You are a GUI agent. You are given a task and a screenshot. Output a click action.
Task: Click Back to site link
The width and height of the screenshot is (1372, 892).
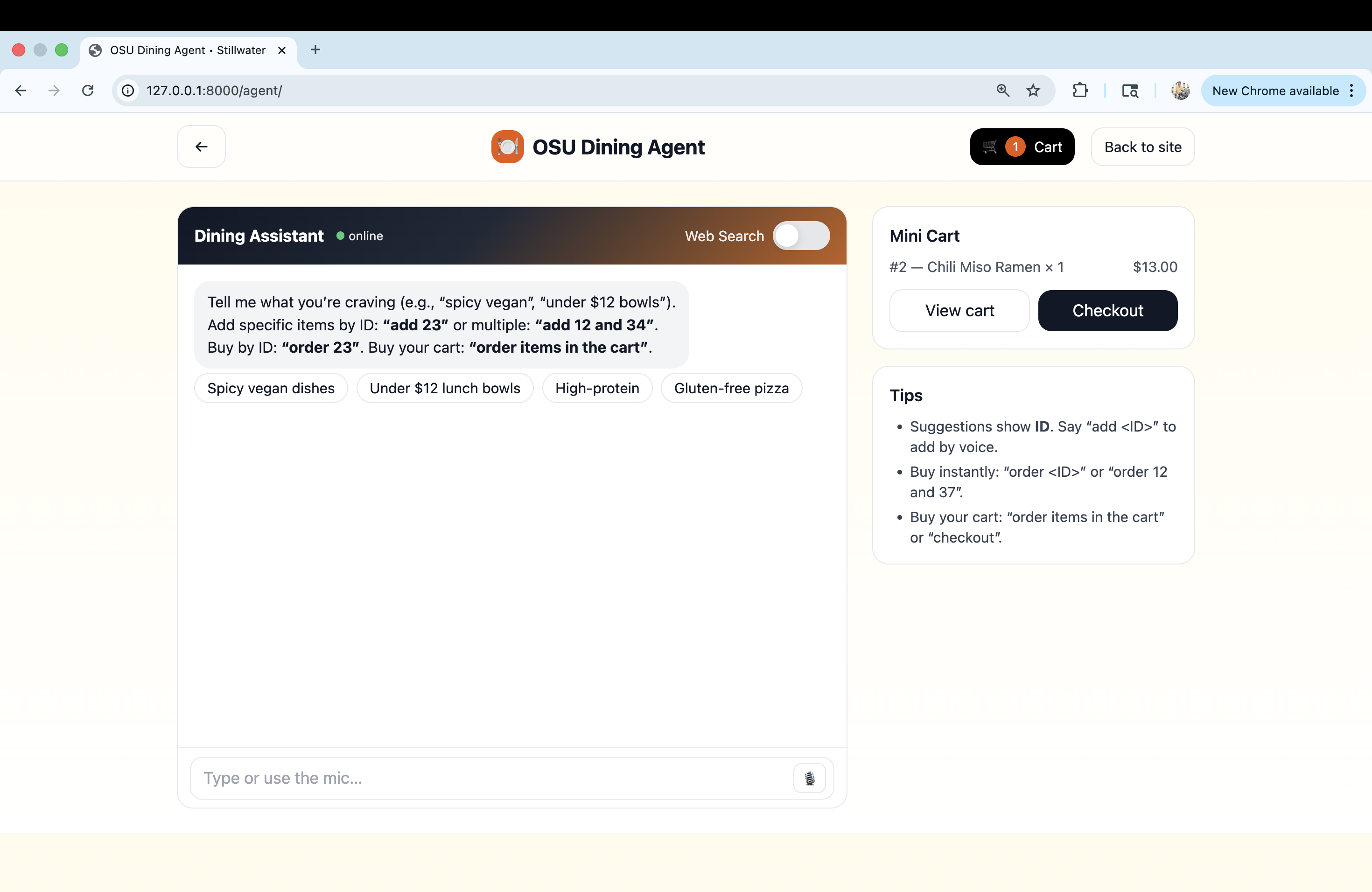click(x=1142, y=147)
